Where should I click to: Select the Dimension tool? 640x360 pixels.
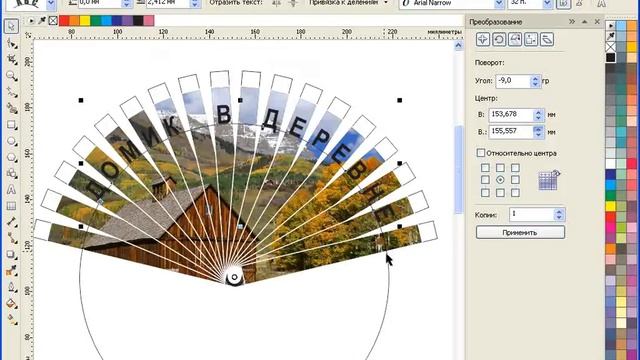tap(11, 222)
